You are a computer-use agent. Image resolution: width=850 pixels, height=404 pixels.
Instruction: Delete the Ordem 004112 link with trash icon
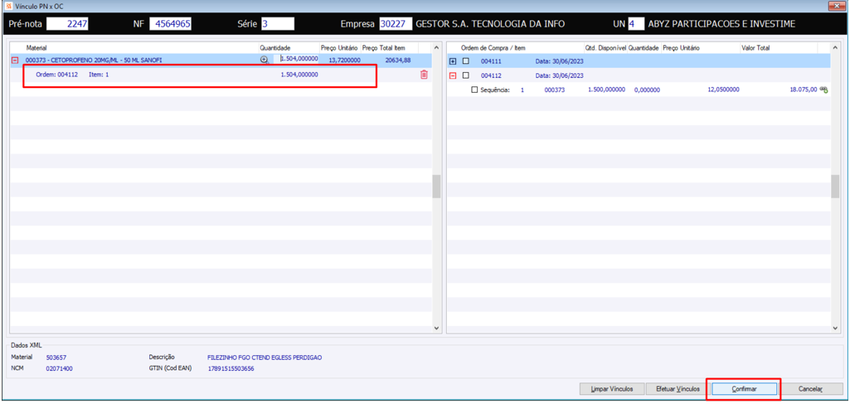coord(424,75)
